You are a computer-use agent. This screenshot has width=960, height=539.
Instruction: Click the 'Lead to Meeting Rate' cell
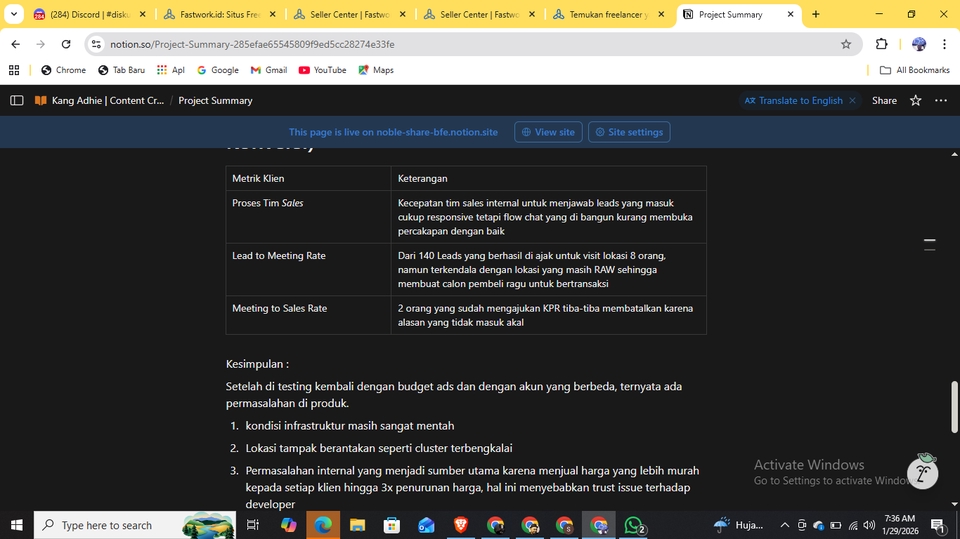coord(308,270)
